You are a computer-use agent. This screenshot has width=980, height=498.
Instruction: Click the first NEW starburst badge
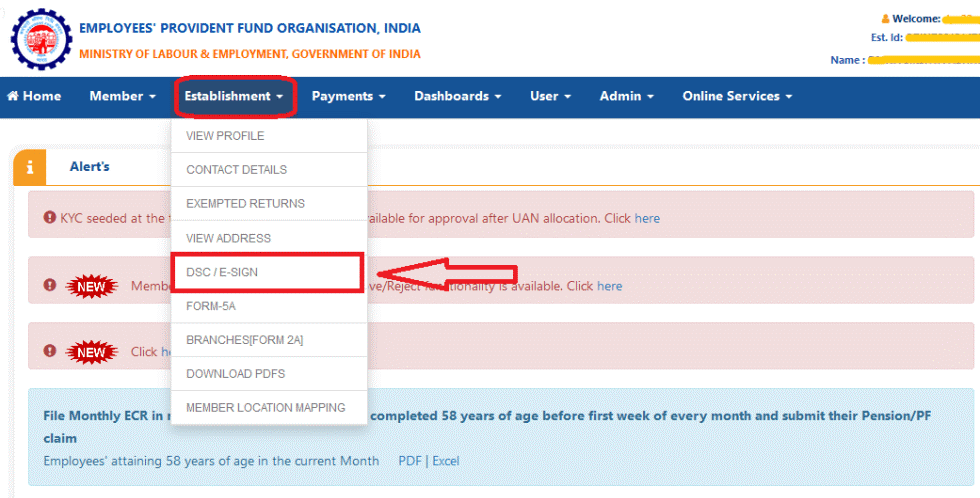[x=91, y=287]
